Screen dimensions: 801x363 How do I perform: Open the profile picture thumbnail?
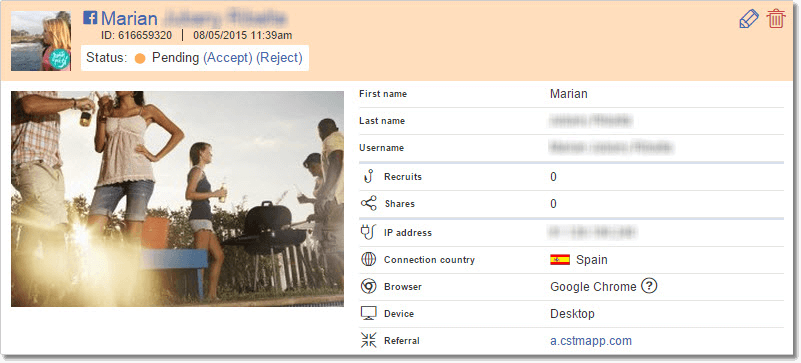pyautogui.click(x=41, y=41)
